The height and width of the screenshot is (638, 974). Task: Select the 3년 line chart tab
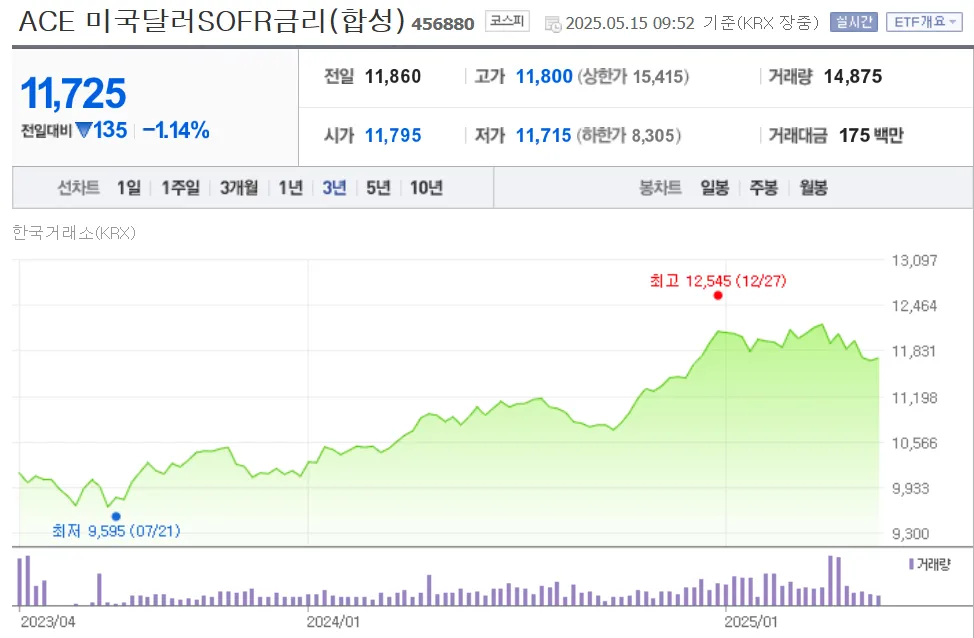(x=334, y=188)
